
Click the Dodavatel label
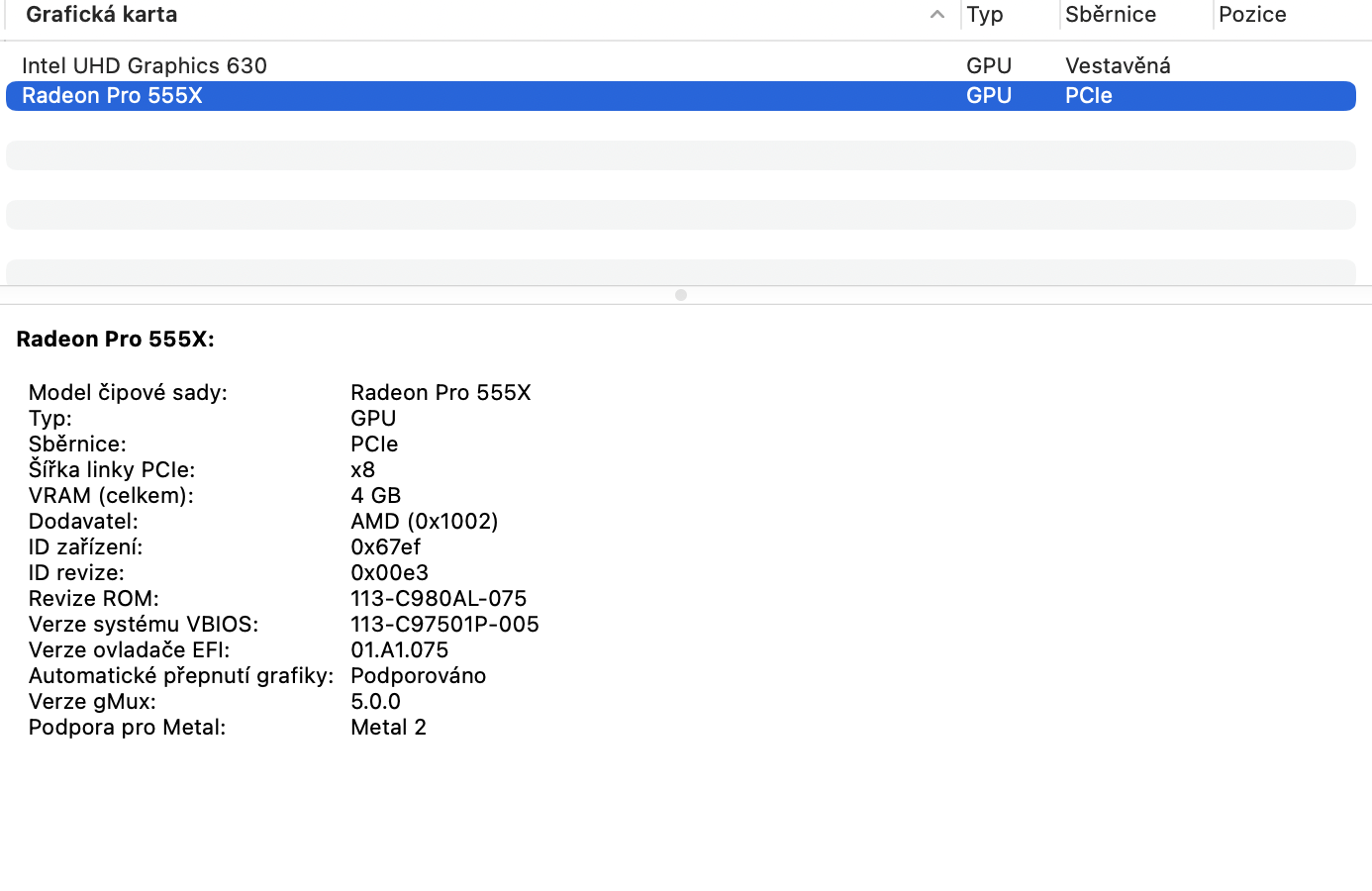coord(83,522)
